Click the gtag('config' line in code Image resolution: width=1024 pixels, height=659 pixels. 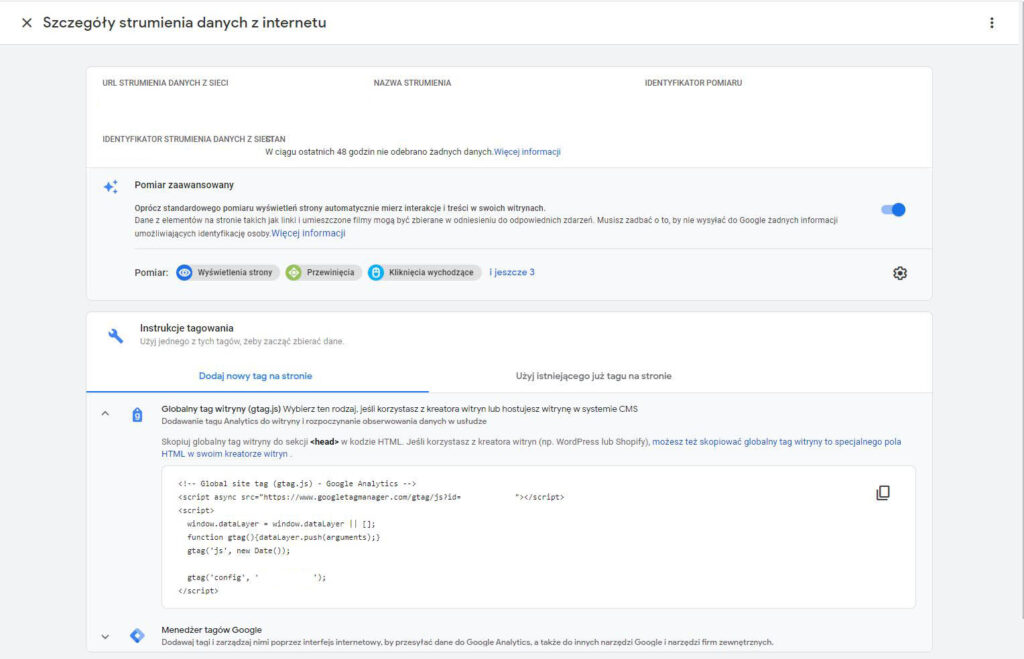(256, 577)
